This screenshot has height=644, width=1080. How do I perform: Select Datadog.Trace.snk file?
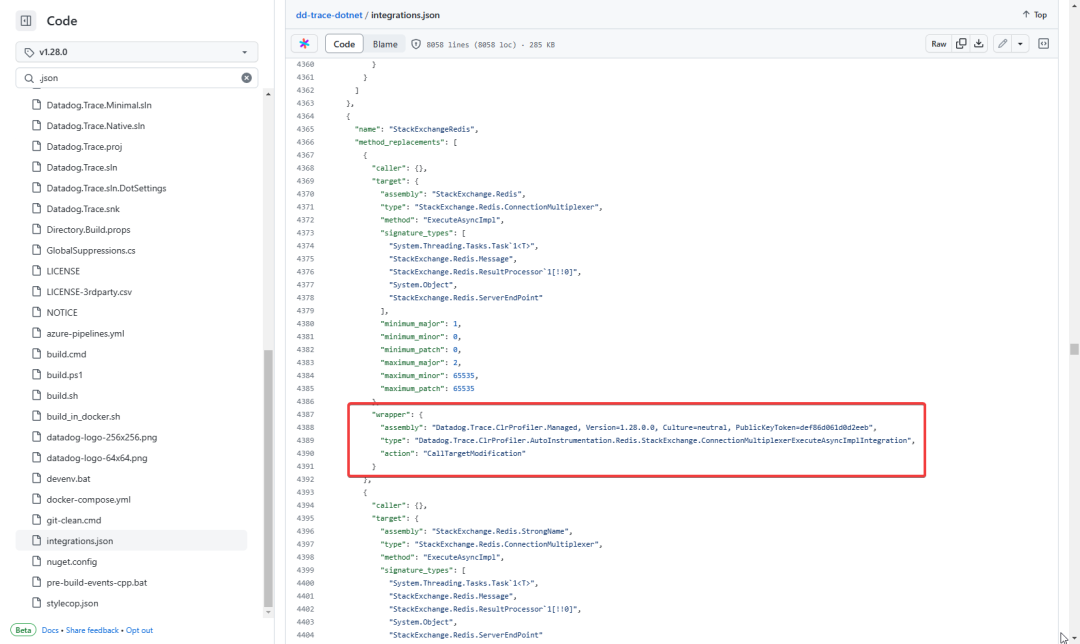point(83,209)
